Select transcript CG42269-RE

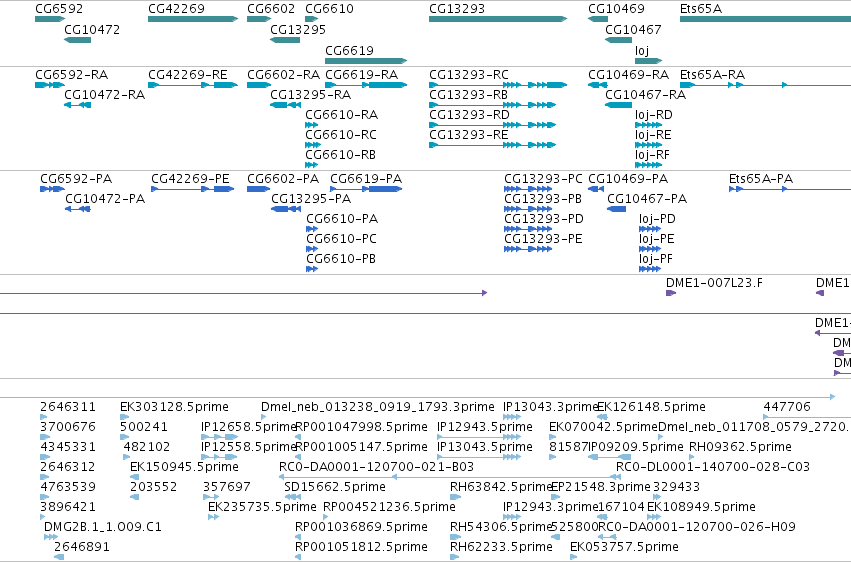pos(188,74)
